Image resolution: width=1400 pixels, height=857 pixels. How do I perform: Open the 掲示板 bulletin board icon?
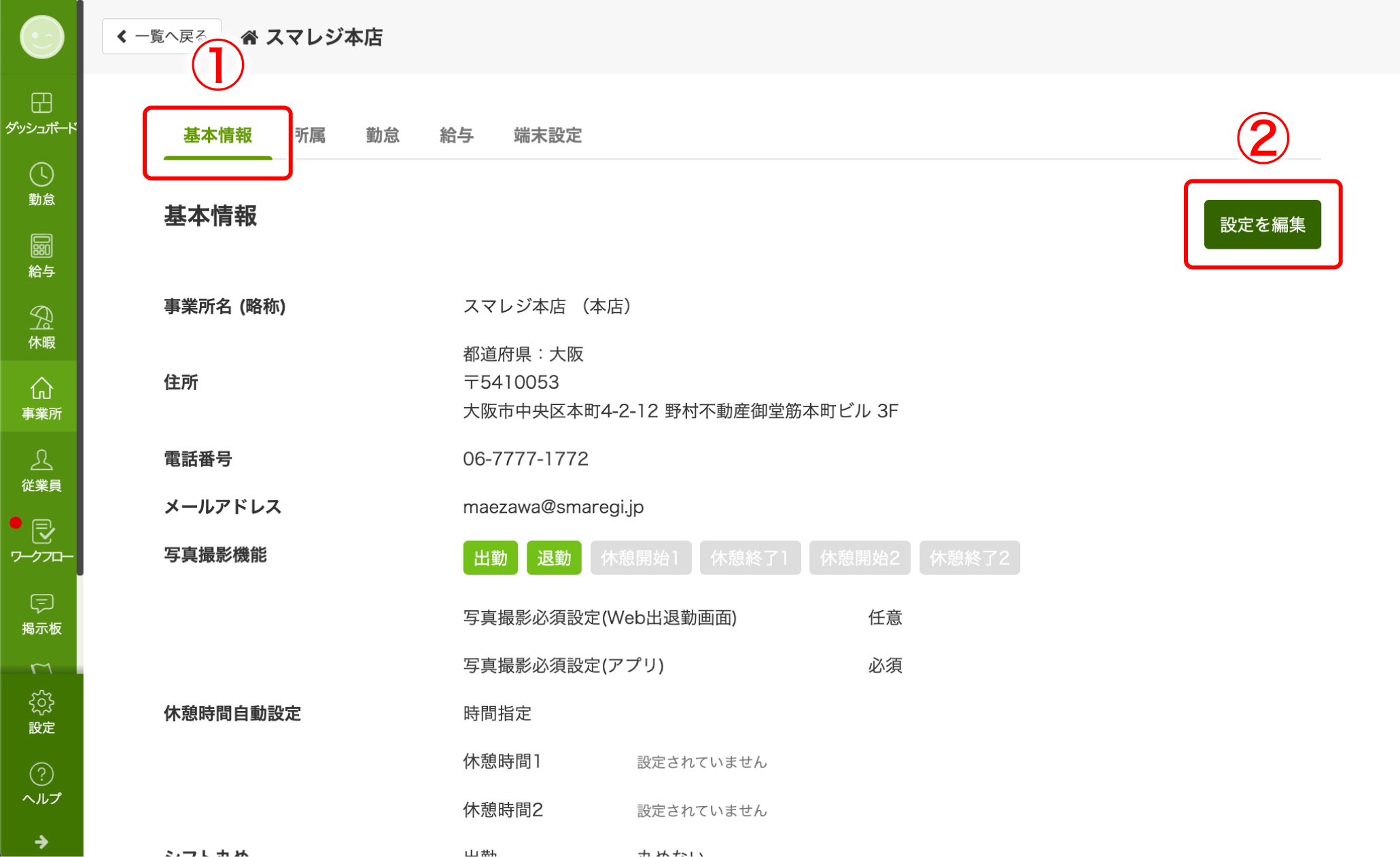tap(41, 609)
